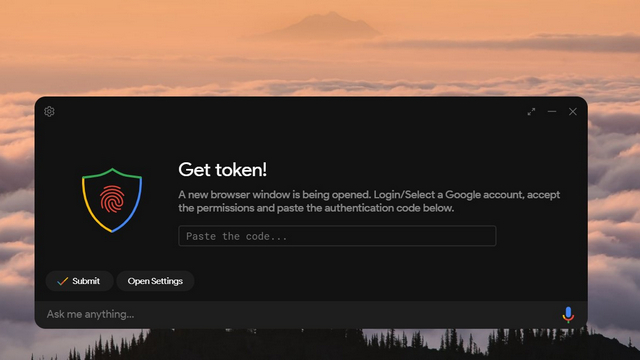Focus the 'Ask me anything...' query box

pos(302,314)
